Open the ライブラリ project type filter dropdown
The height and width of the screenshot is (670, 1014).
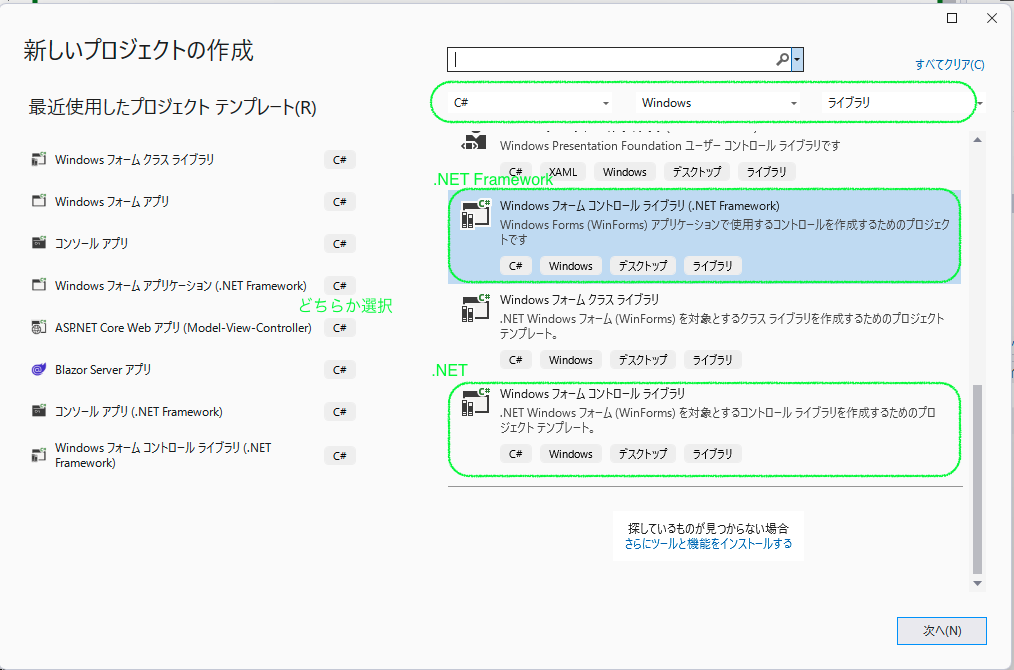[903, 103]
